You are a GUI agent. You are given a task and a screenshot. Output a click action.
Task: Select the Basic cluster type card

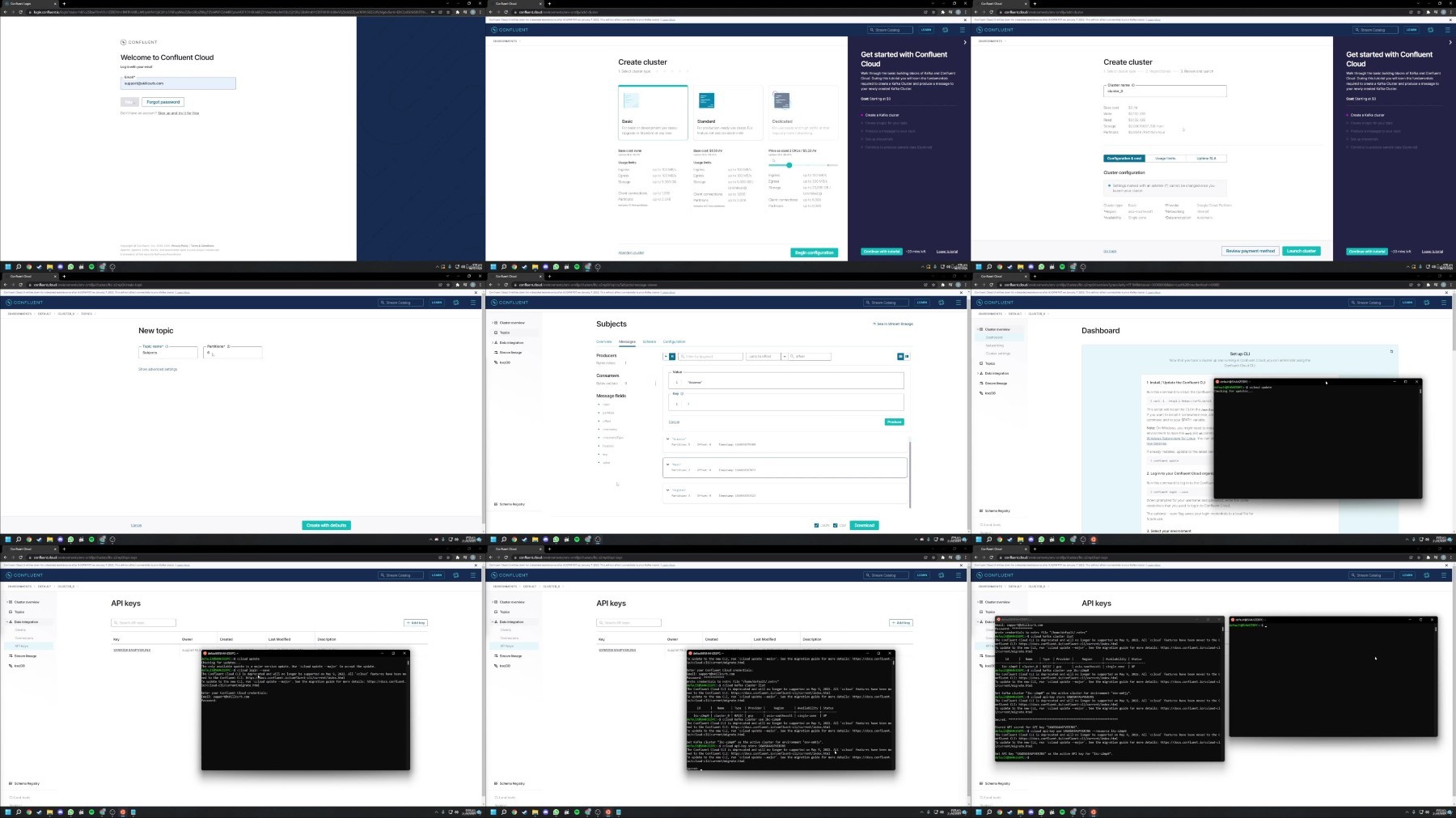(653, 112)
